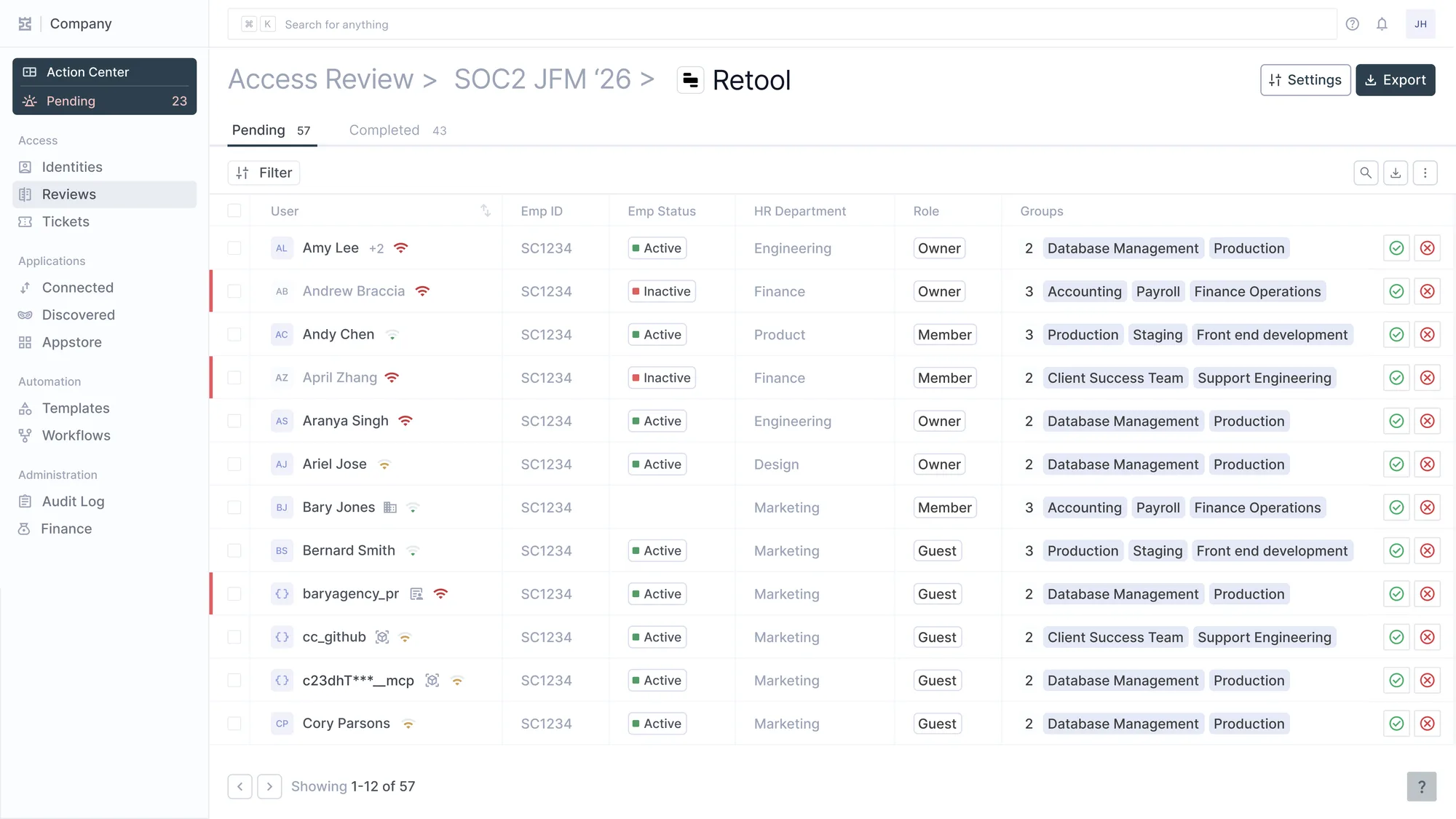
Task: Open Pending items in Action Center
Action: pos(105,101)
